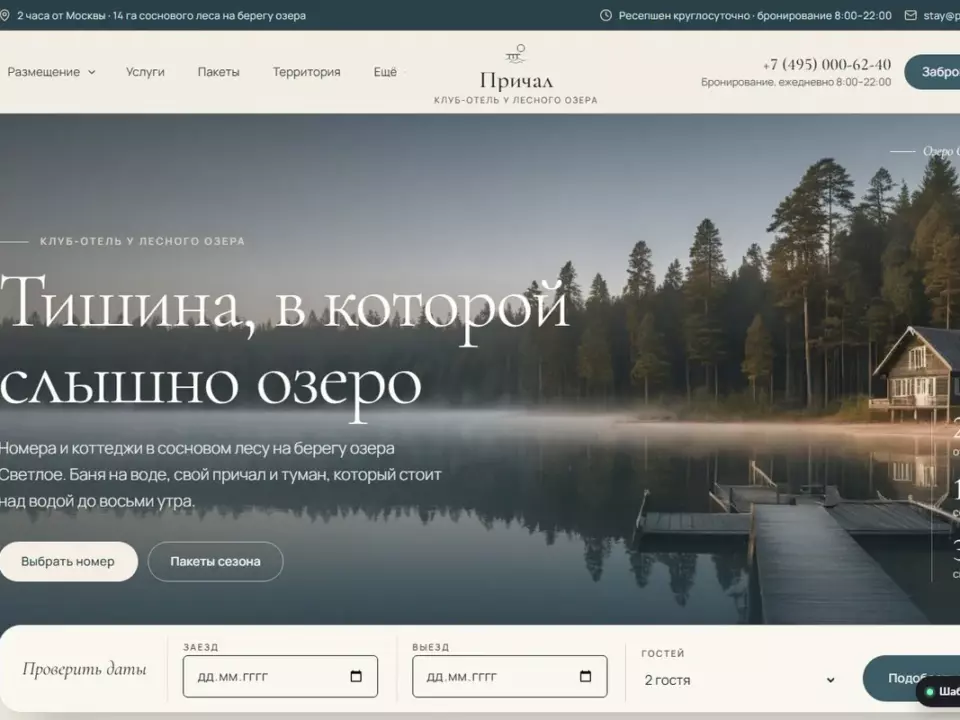960x720 pixels.
Task: Click the Пакеты сезона button
Action: (x=216, y=561)
